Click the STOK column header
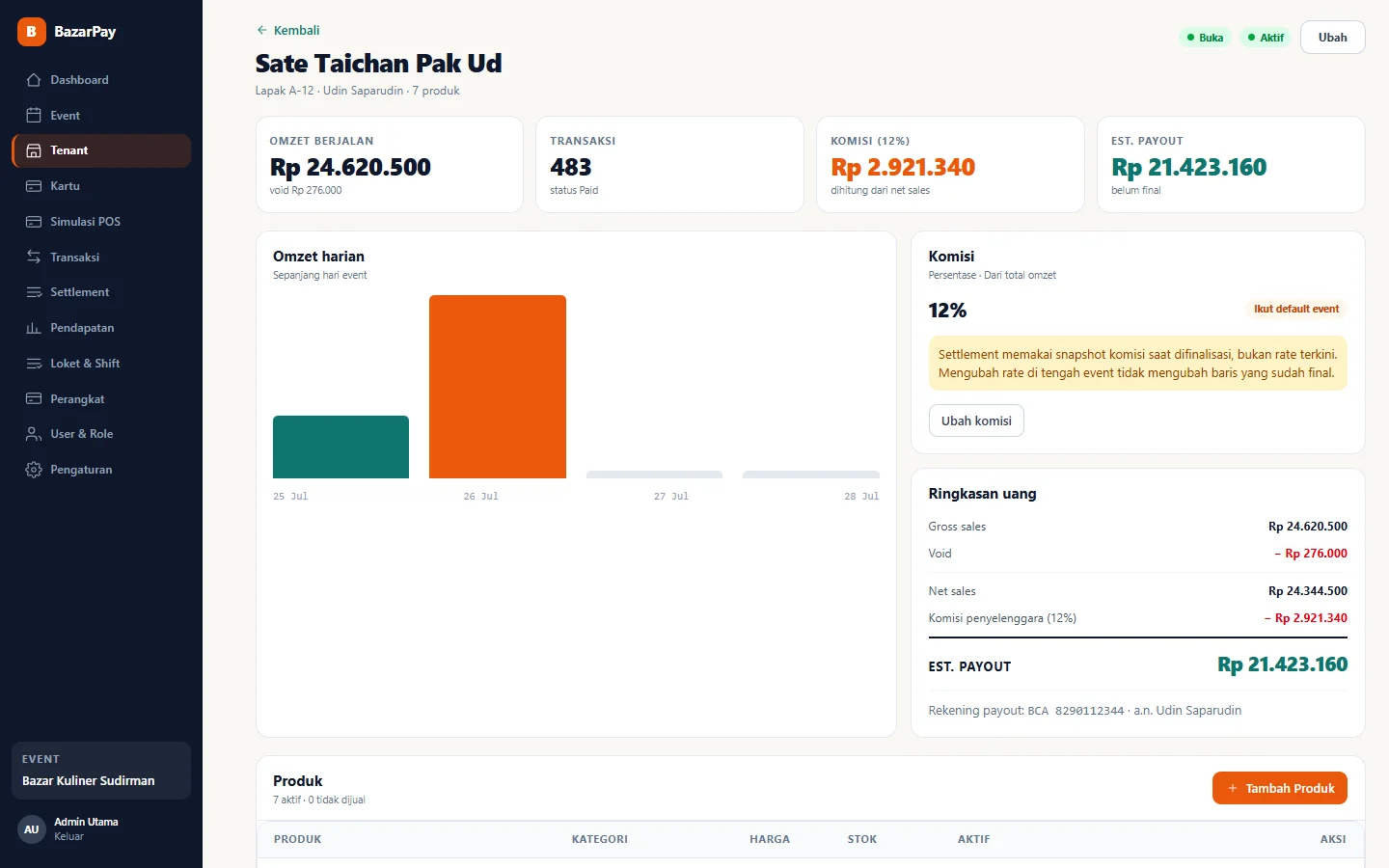The image size is (1389, 868). [862, 839]
